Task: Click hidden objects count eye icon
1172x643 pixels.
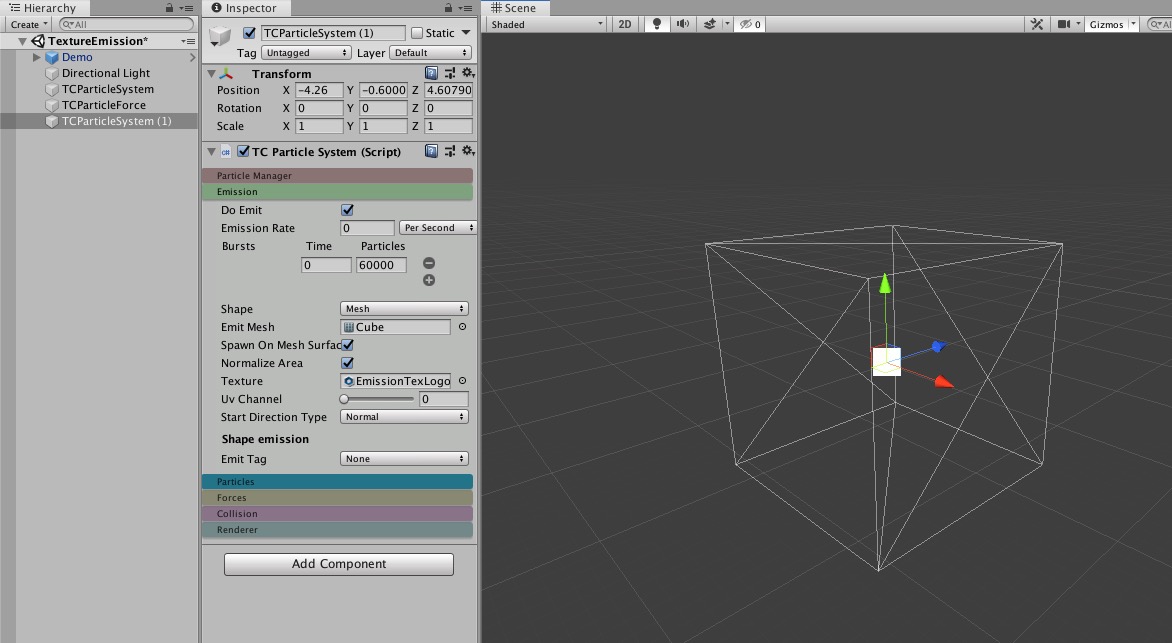Action: pos(750,24)
